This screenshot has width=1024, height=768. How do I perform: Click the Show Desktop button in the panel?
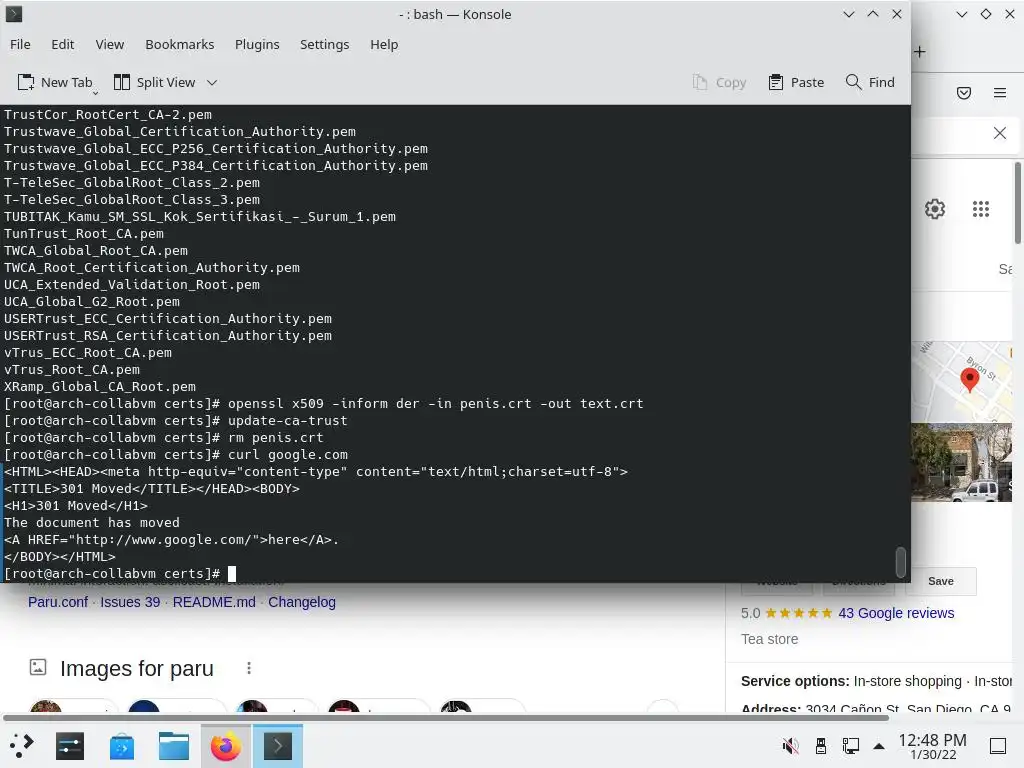tap(998, 746)
